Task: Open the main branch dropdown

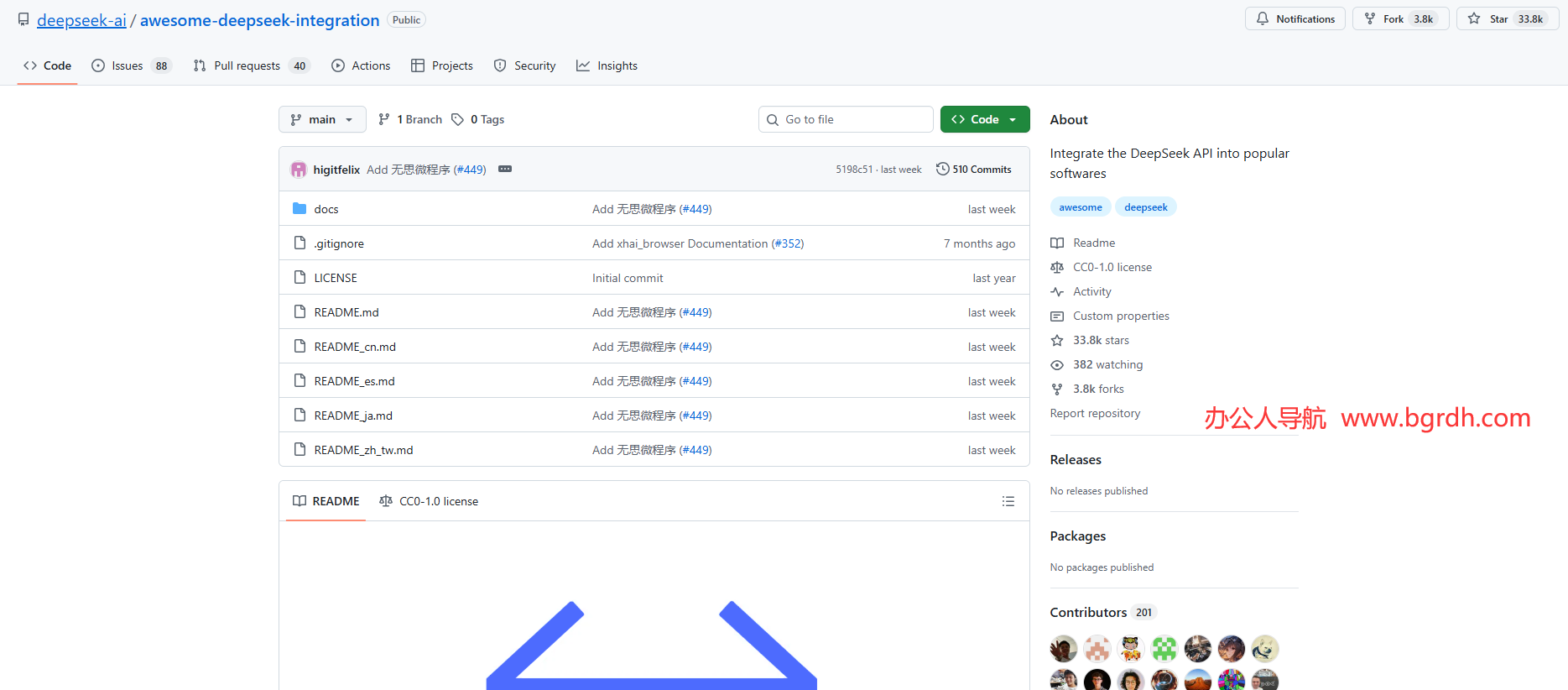Action: click(322, 119)
